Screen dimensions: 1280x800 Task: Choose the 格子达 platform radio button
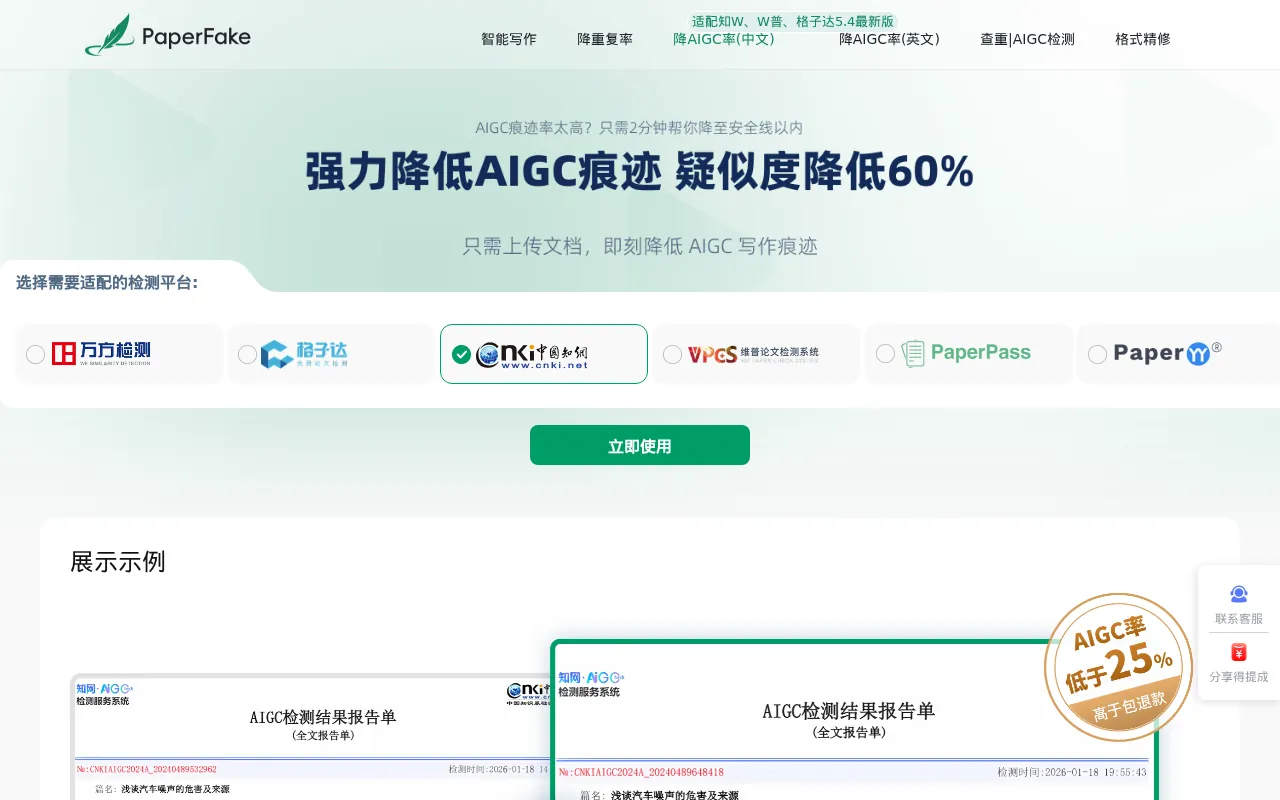point(248,354)
